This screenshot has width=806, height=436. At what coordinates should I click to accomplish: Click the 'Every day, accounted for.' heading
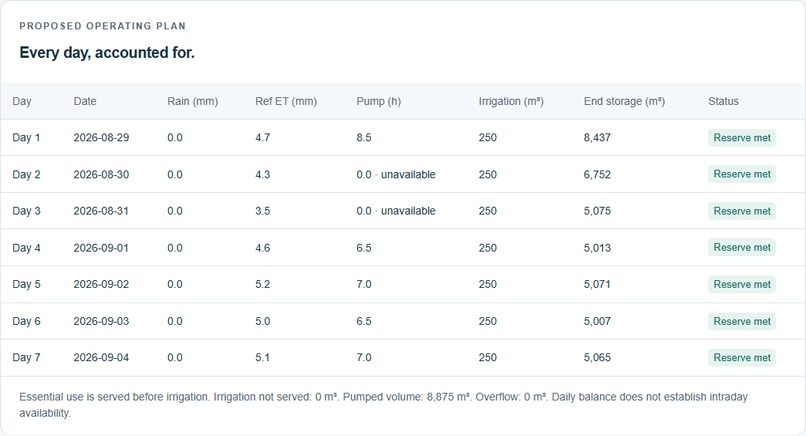coord(107,52)
